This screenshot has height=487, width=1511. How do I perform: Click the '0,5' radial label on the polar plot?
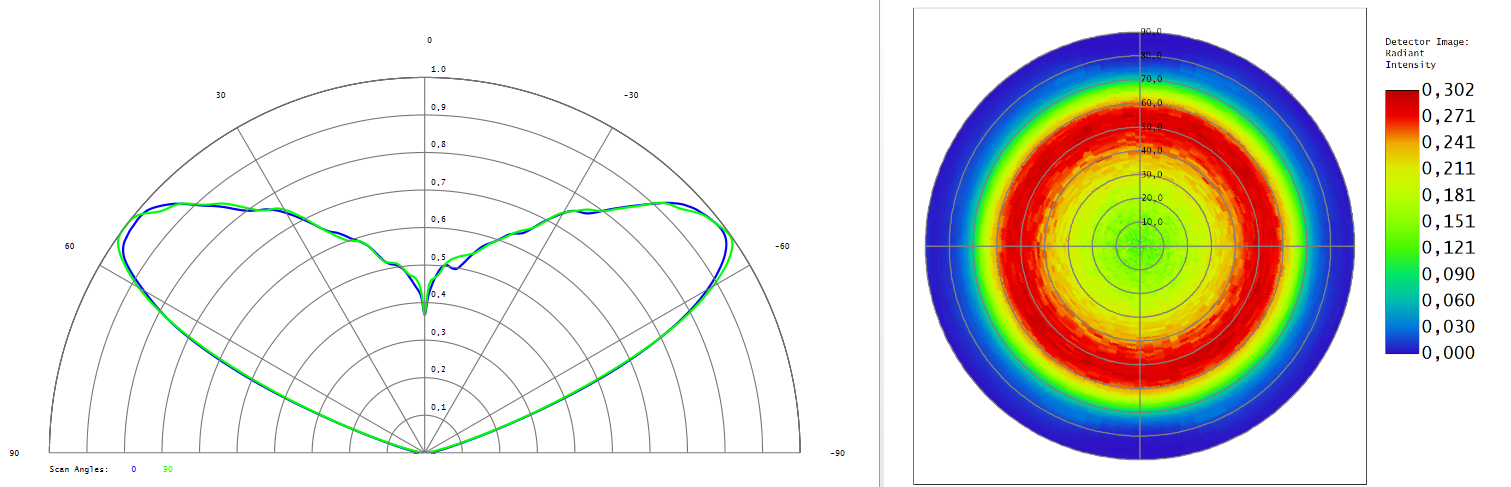click(438, 257)
